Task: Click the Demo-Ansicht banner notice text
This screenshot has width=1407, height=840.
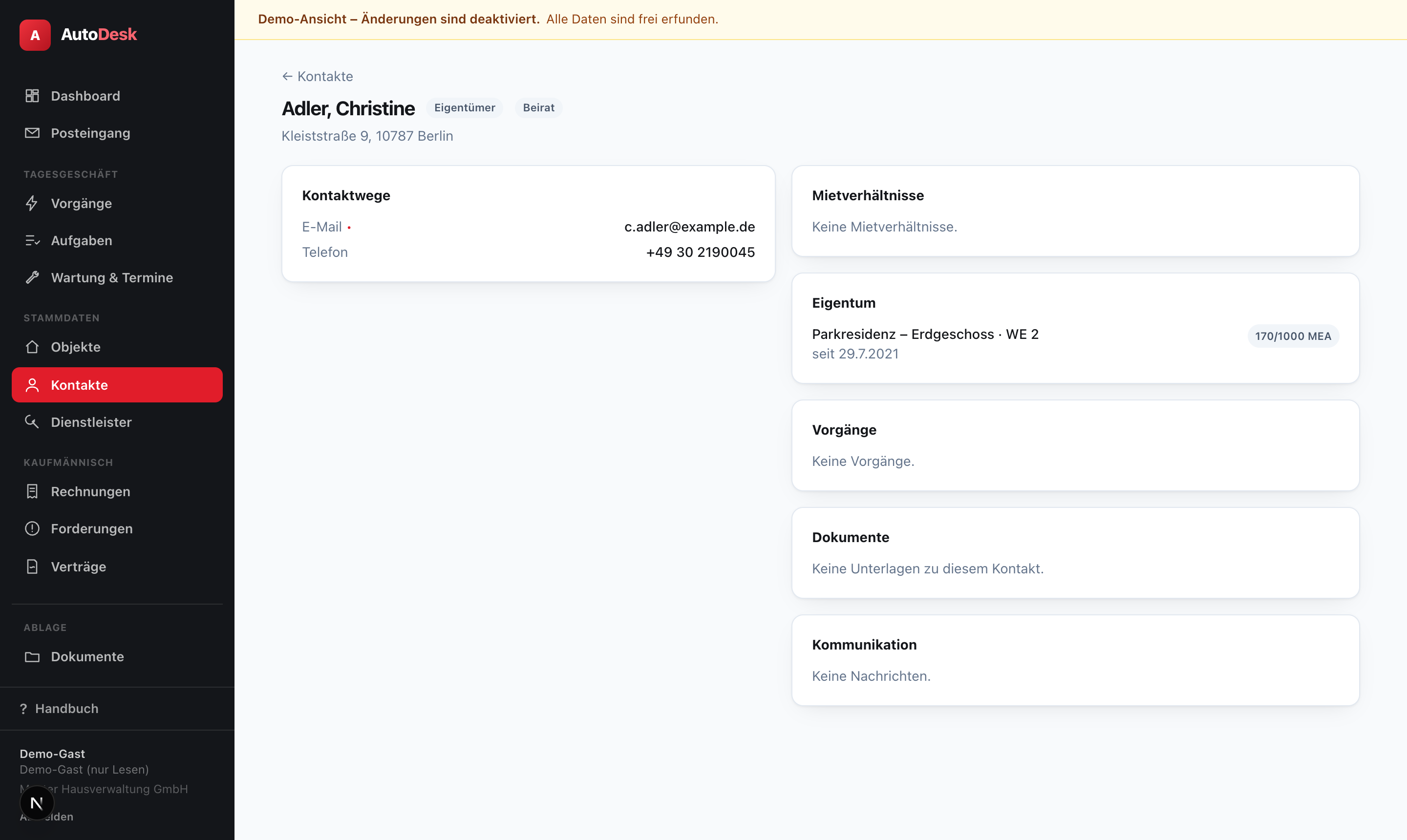Action: point(399,19)
